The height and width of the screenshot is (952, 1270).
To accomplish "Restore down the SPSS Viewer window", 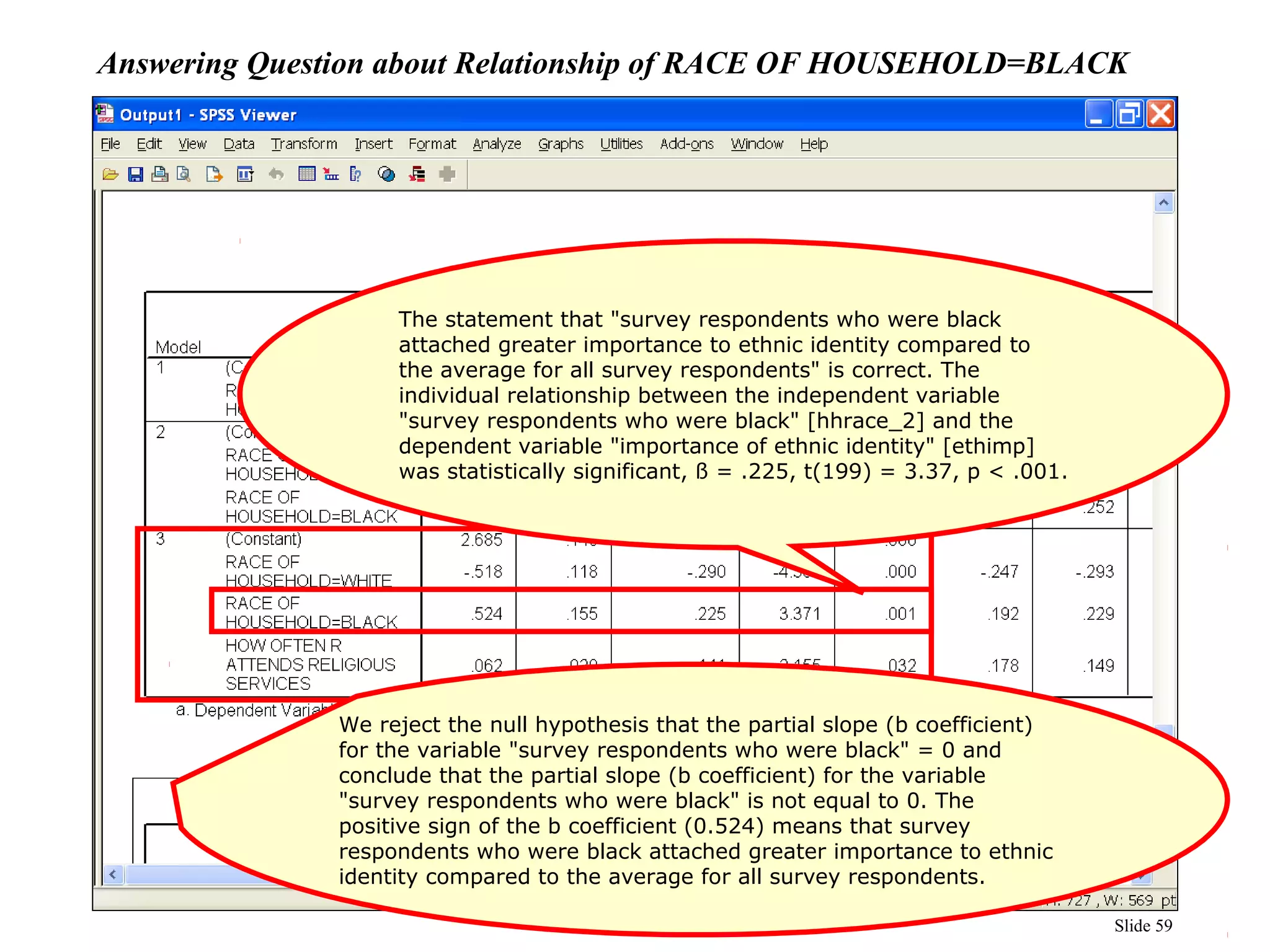I will 1129,114.
